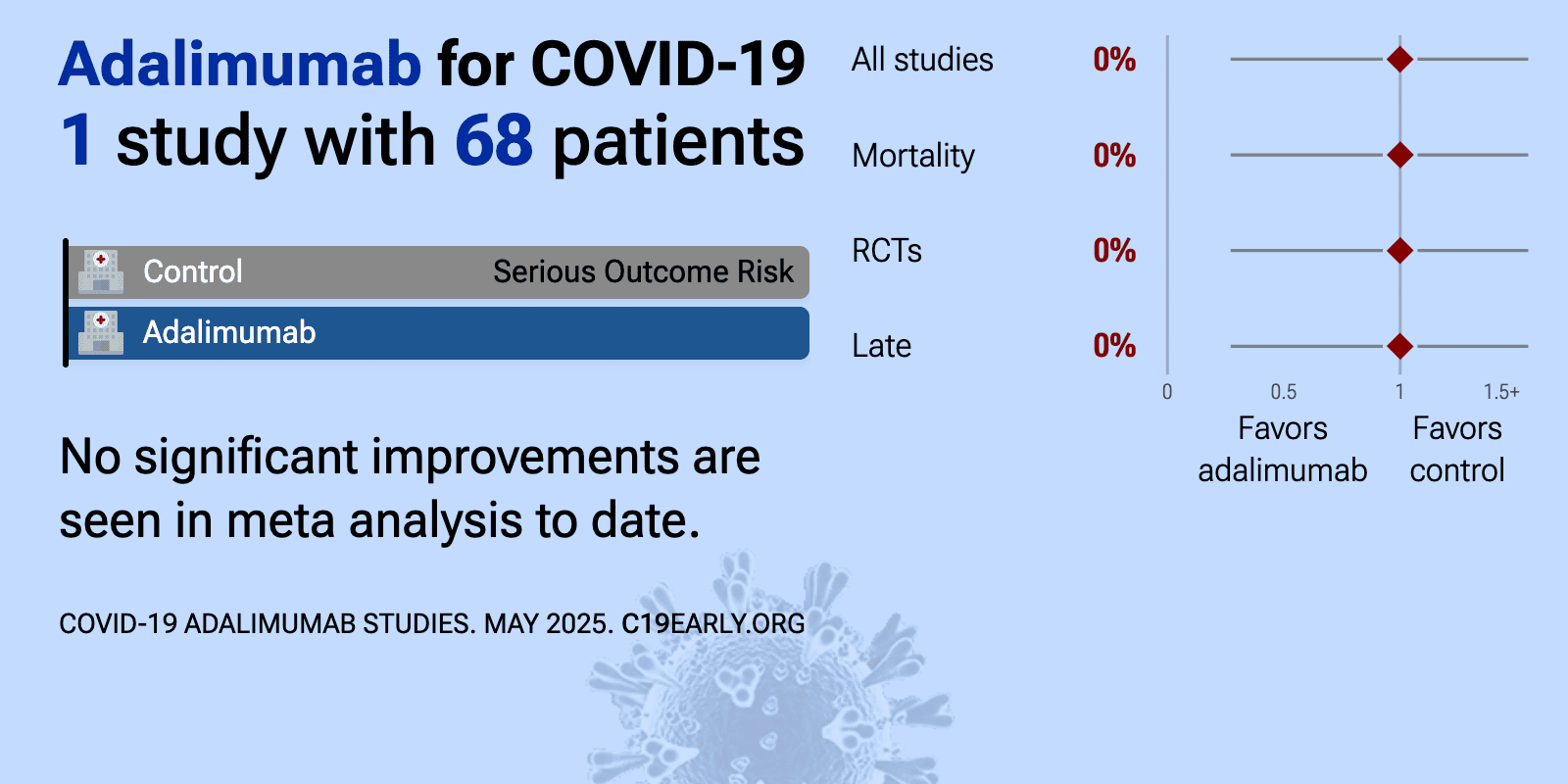The image size is (1568, 784).
Task: Select the All studies row label
Action: [922, 60]
